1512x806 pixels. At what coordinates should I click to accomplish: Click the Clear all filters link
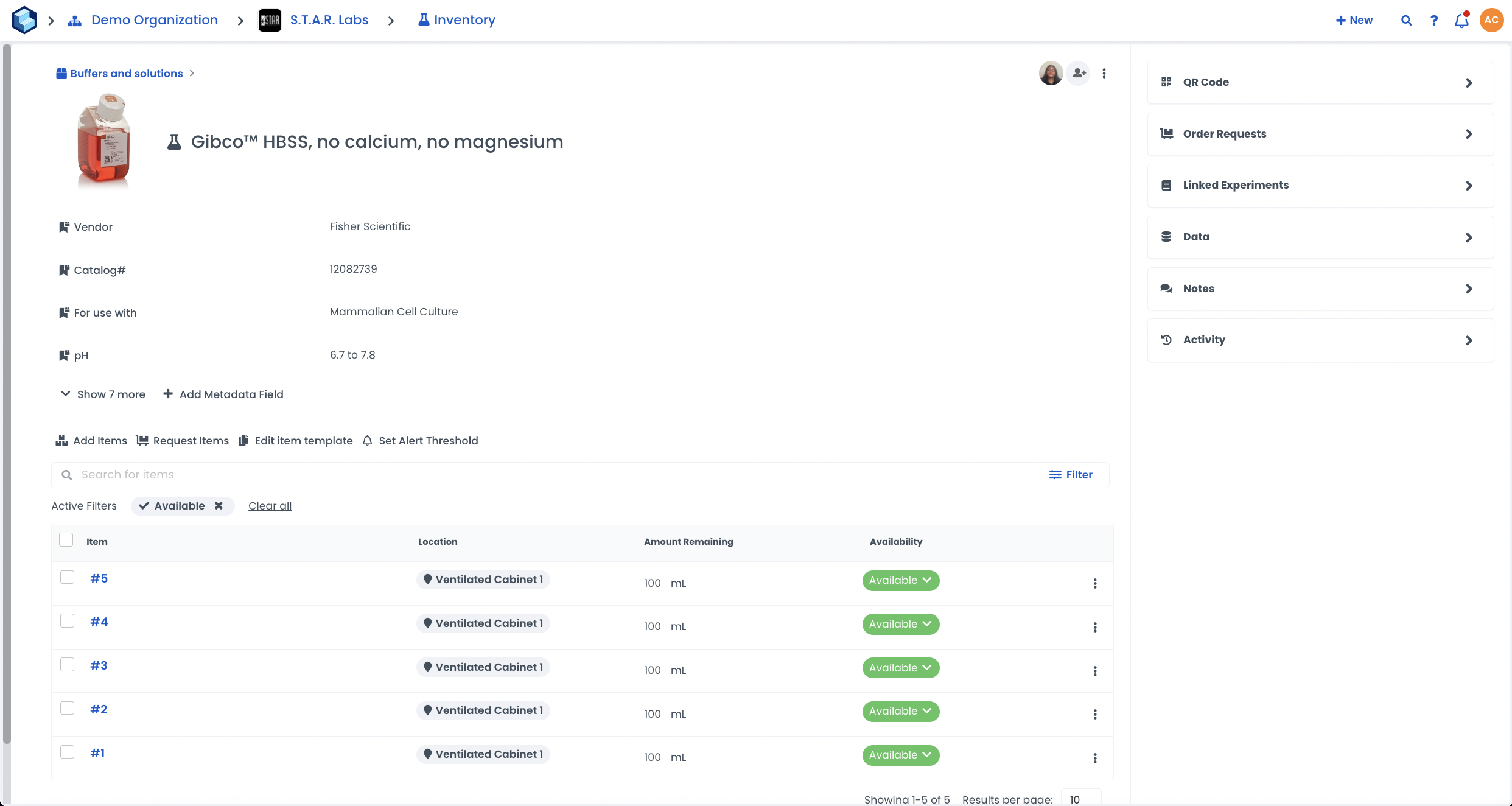click(270, 506)
